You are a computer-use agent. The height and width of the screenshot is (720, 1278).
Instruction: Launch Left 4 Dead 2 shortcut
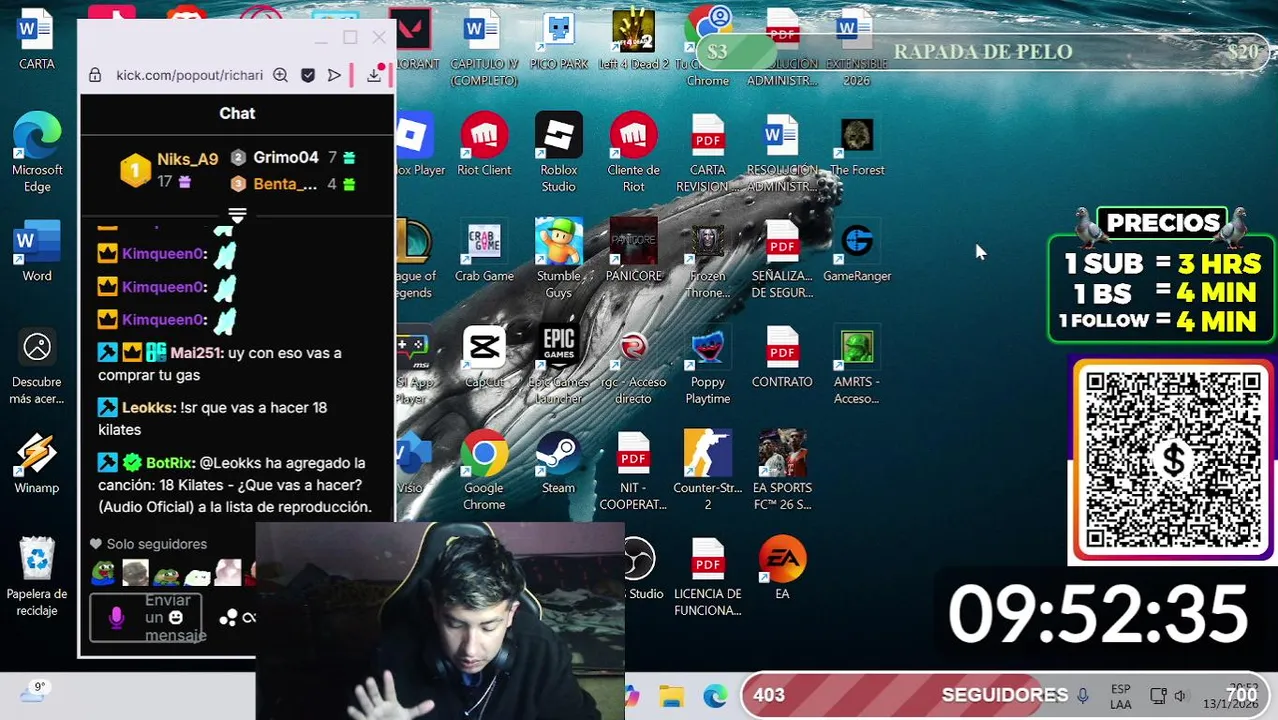click(633, 40)
